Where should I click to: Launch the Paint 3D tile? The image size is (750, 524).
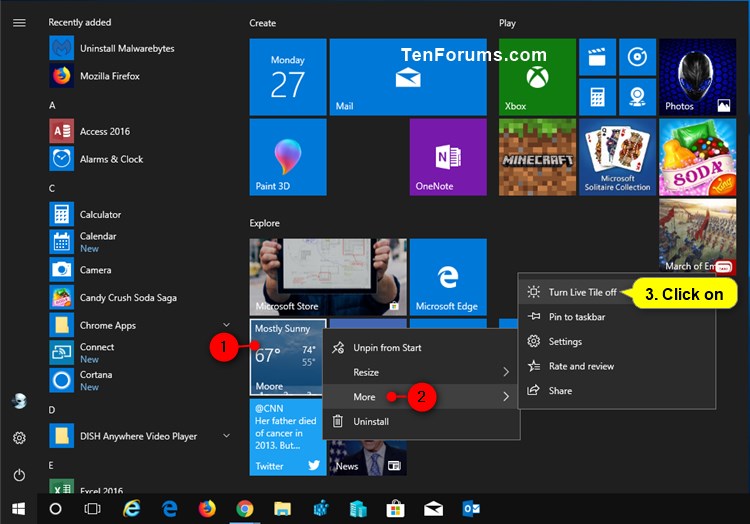click(288, 157)
